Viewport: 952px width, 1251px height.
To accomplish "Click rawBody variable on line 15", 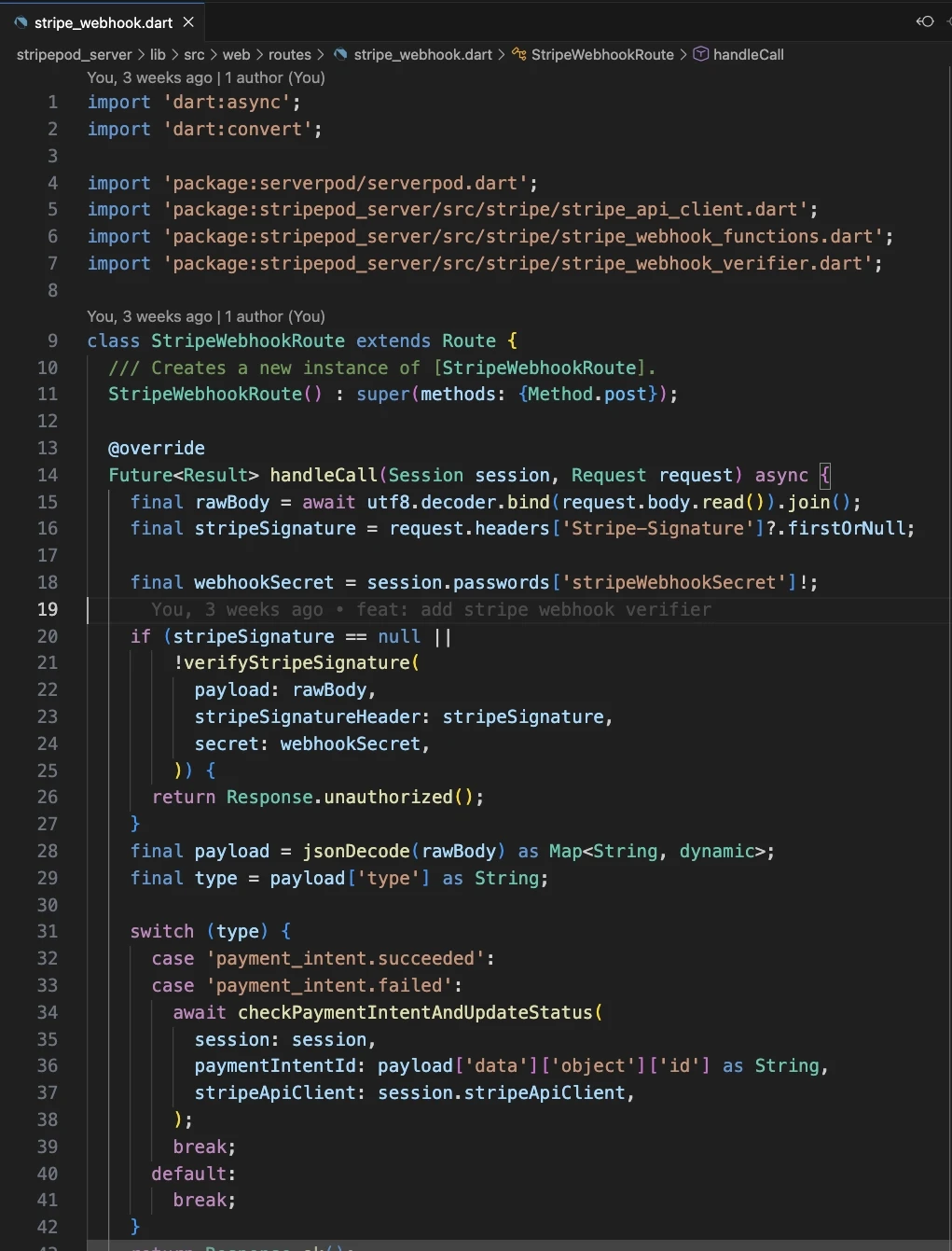I will 232,503.
